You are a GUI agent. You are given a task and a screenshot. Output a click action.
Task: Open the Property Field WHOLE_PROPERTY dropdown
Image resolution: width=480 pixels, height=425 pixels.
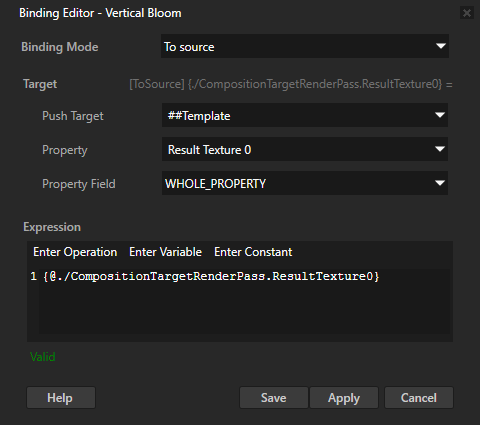(305, 183)
